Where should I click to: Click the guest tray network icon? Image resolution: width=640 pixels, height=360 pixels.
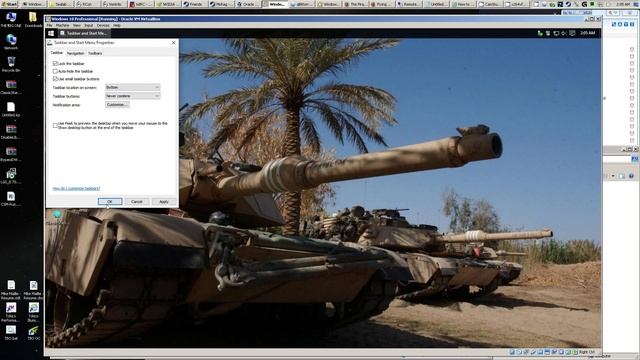(556, 33)
